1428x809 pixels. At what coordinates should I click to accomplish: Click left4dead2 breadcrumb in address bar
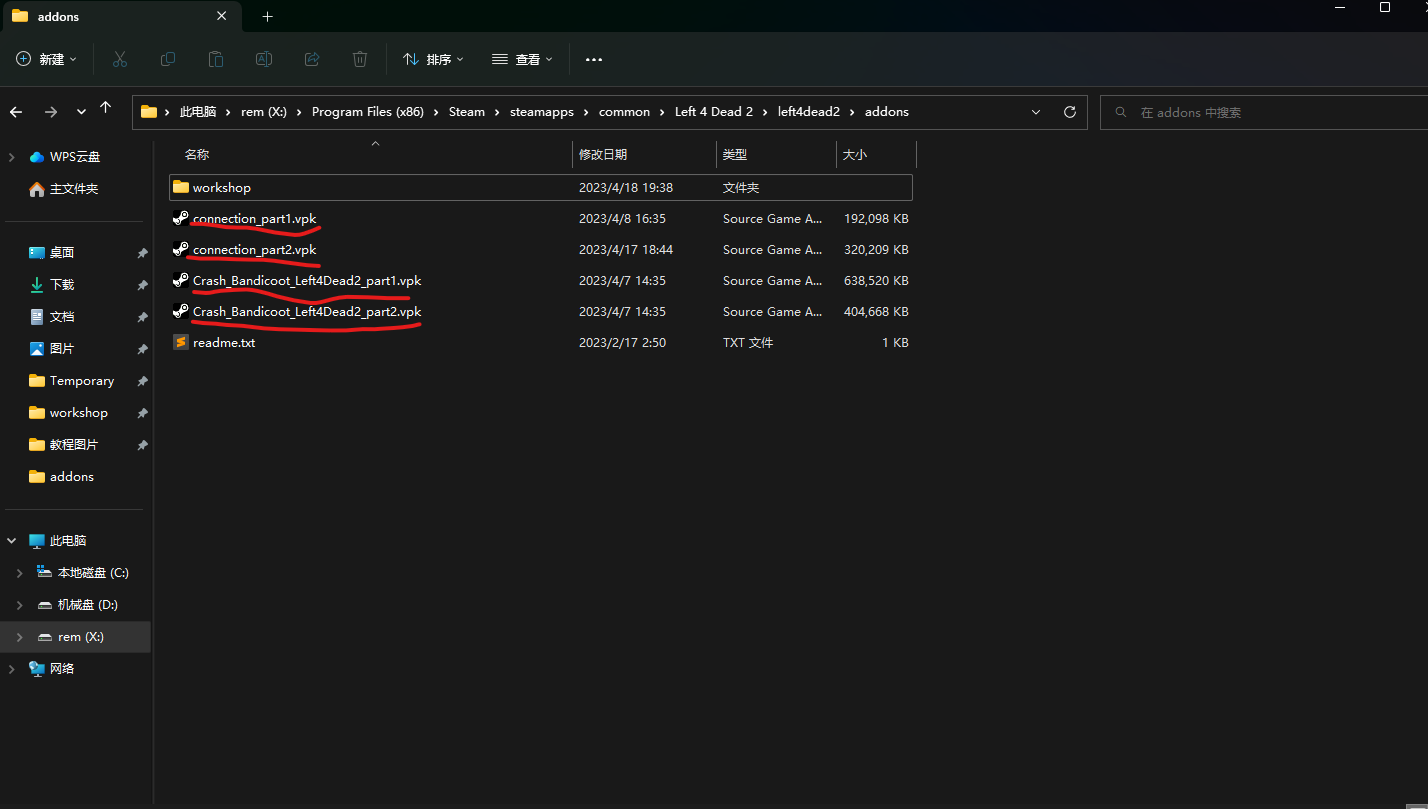pos(810,112)
